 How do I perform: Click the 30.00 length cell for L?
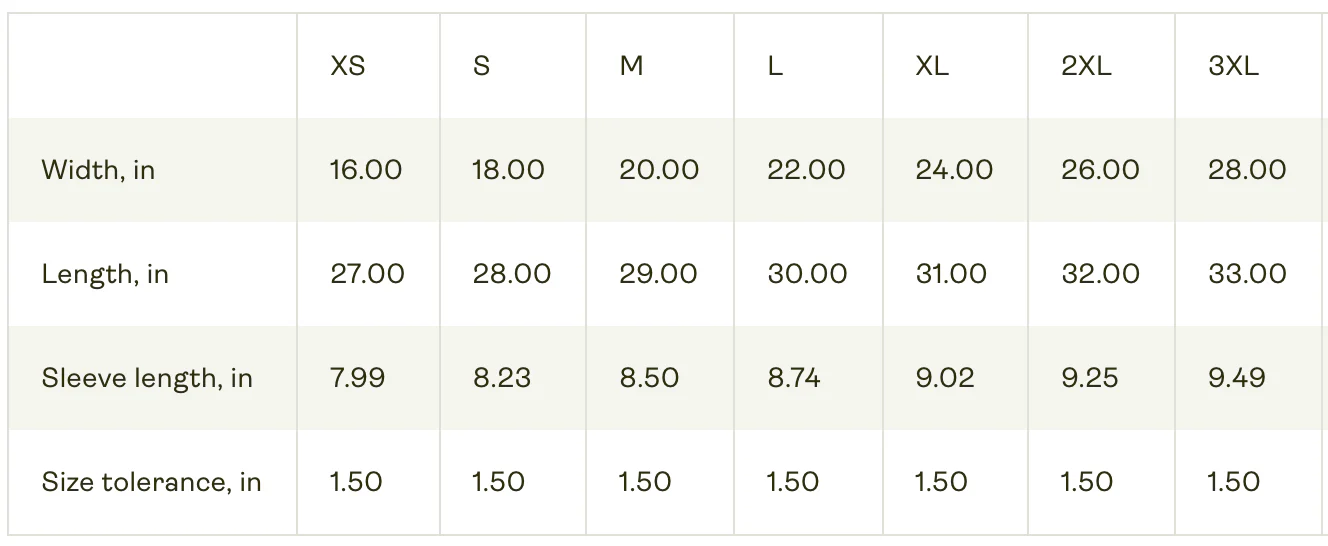point(807,274)
